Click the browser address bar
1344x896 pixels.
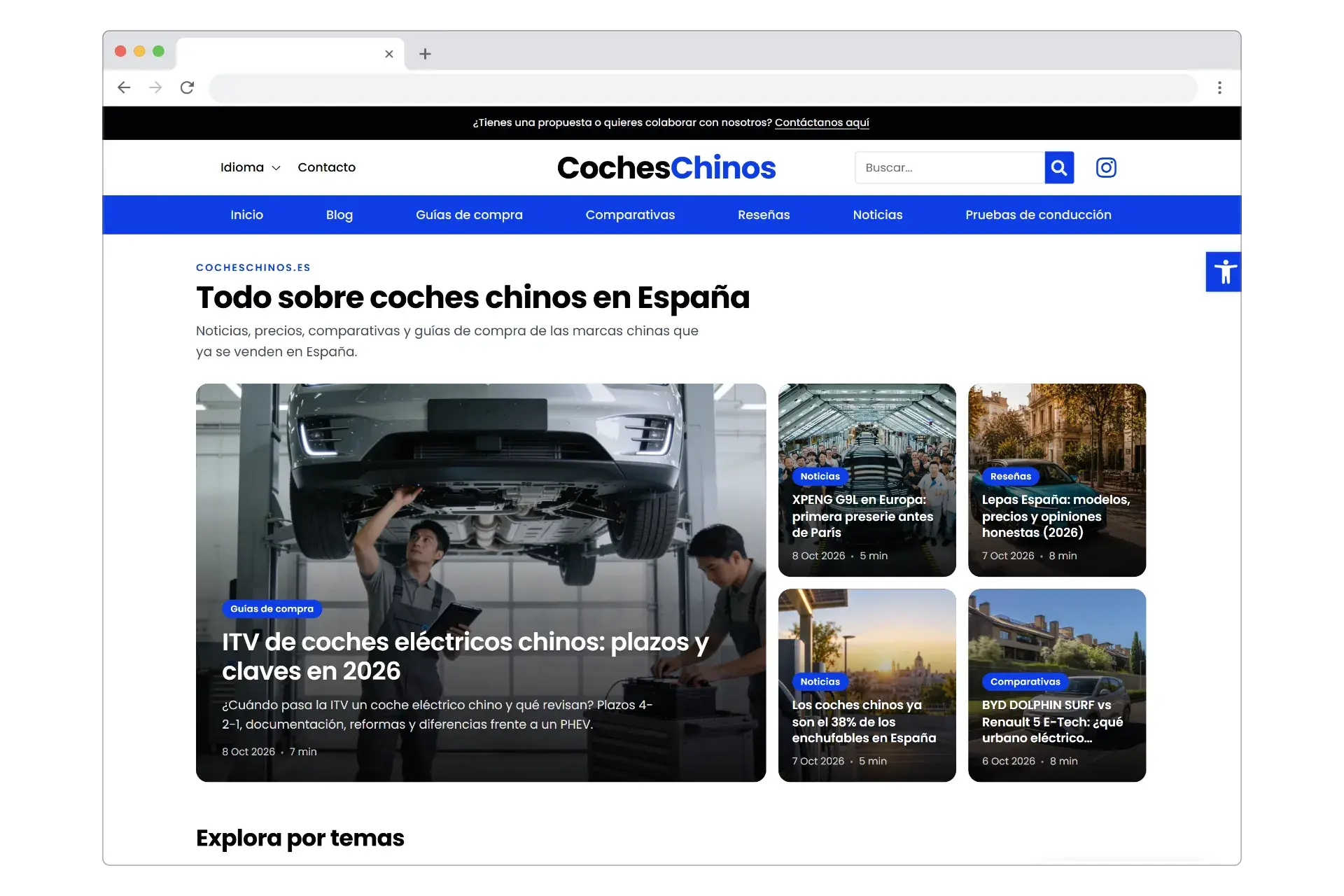703,88
